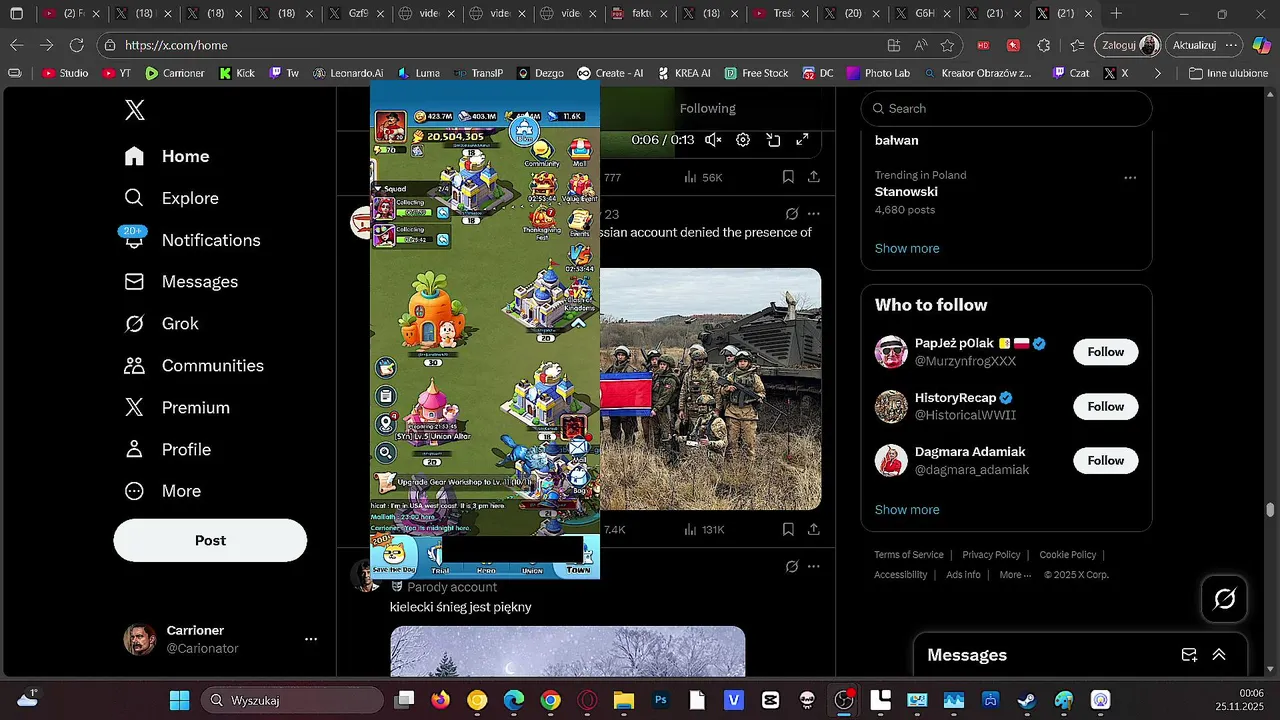The height and width of the screenshot is (720, 1280).
Task: View analytics showing 56K views
Action: [703, 177]
